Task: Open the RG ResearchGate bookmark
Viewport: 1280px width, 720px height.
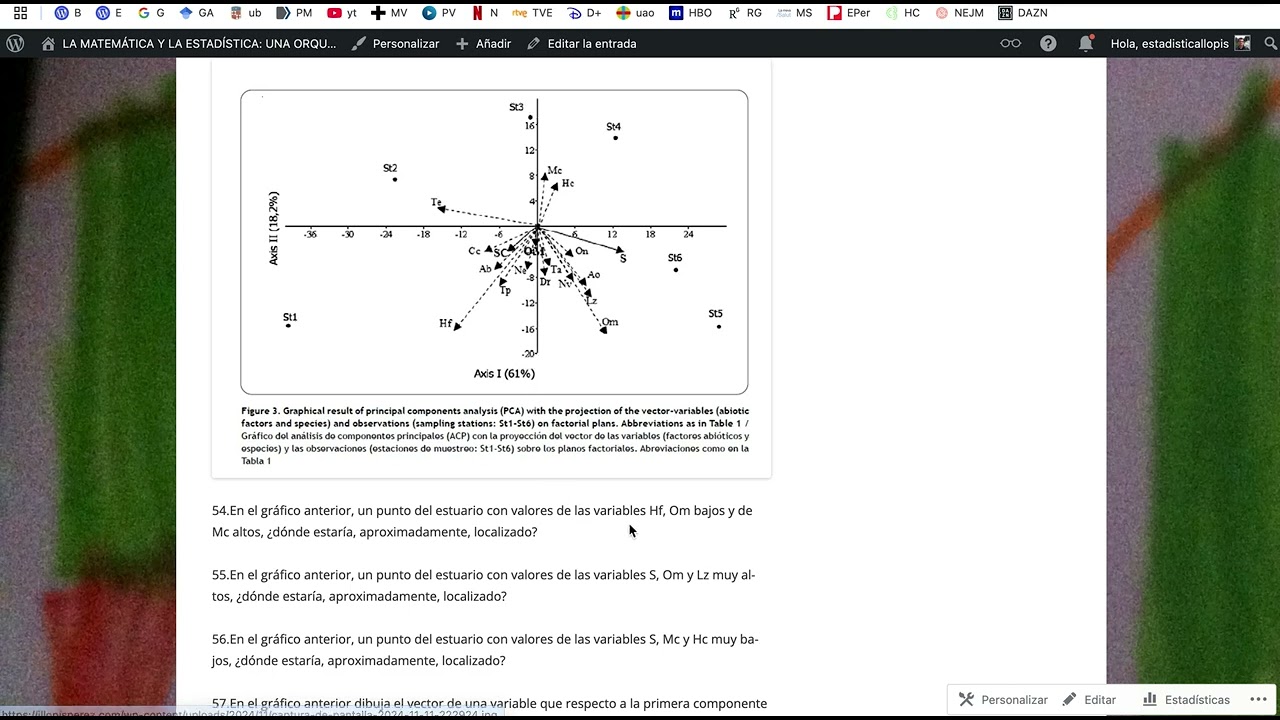Action: tap(745, 13)
